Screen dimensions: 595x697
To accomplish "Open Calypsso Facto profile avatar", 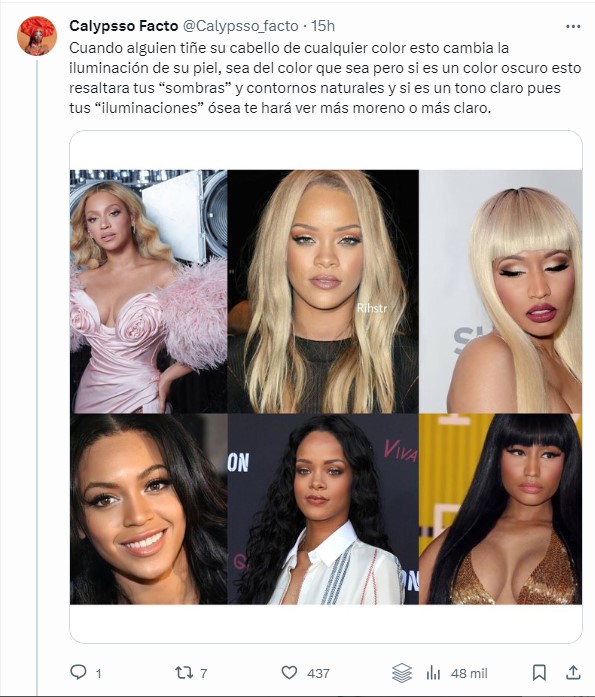I will [37, 36].
